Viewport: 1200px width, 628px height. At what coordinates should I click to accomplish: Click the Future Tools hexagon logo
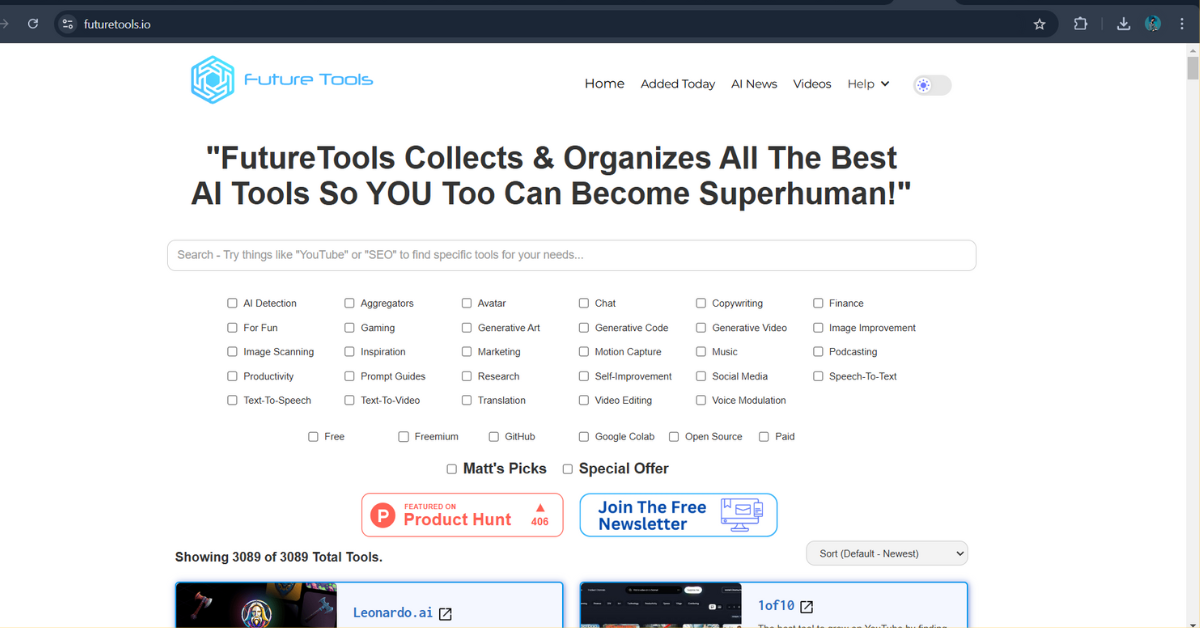click(212, 80)
